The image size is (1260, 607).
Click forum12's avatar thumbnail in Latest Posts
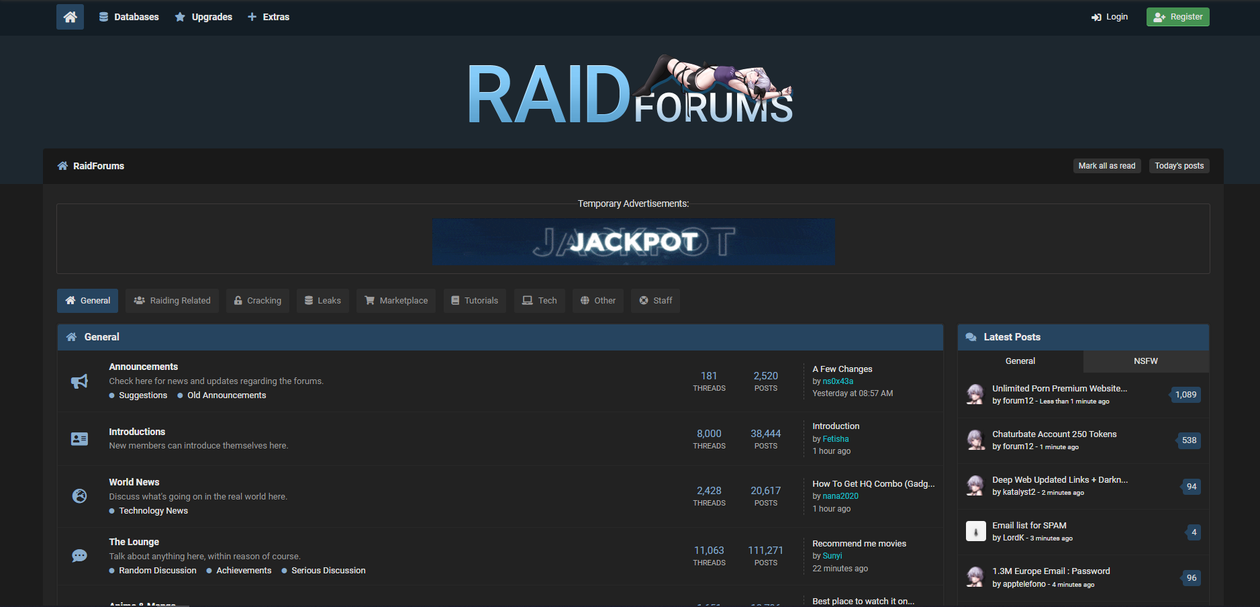(x=975, y=394)
